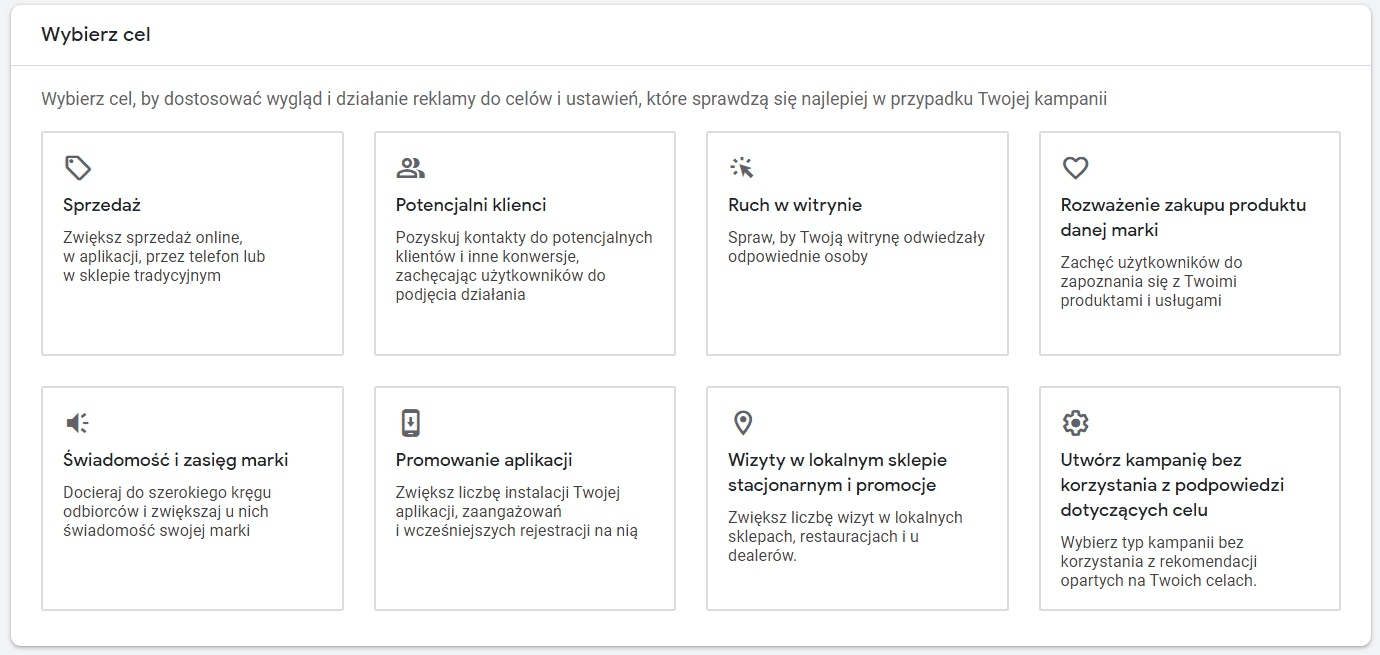
Task: Click the phone download icon for Promowanie aplikacji
Action: [410, 423]
